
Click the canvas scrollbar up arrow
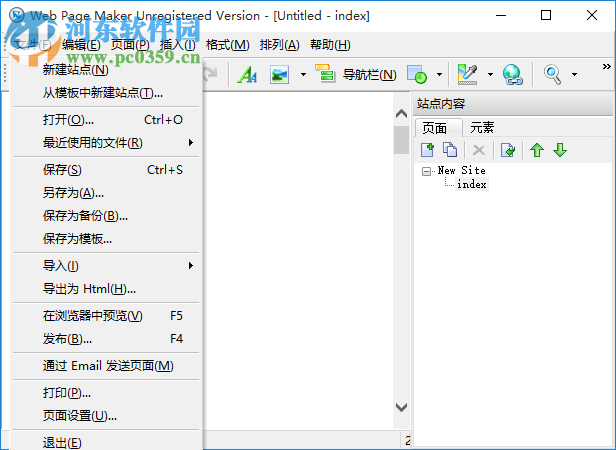coord(401,114)
